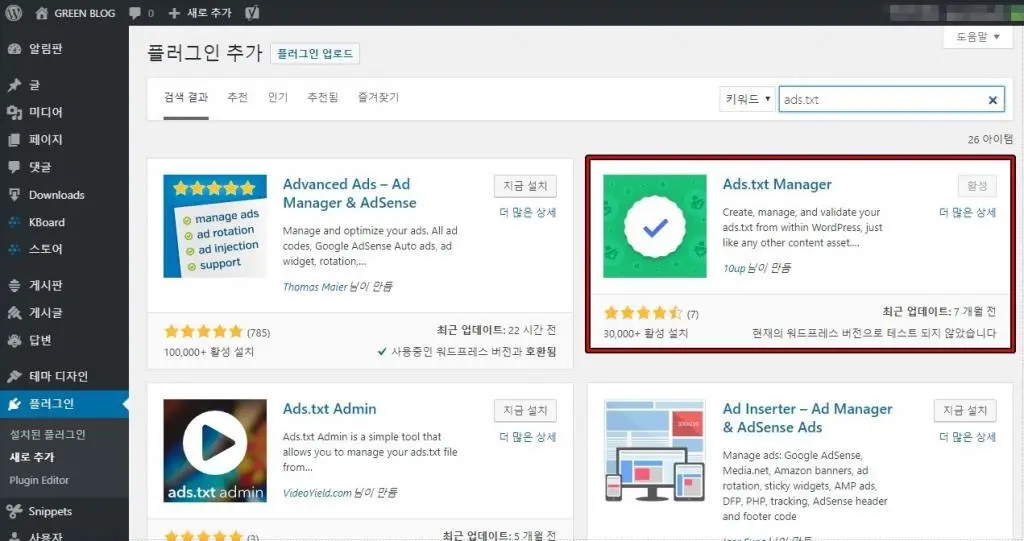Open the WordPress logo menu

[x=14, y=12]
